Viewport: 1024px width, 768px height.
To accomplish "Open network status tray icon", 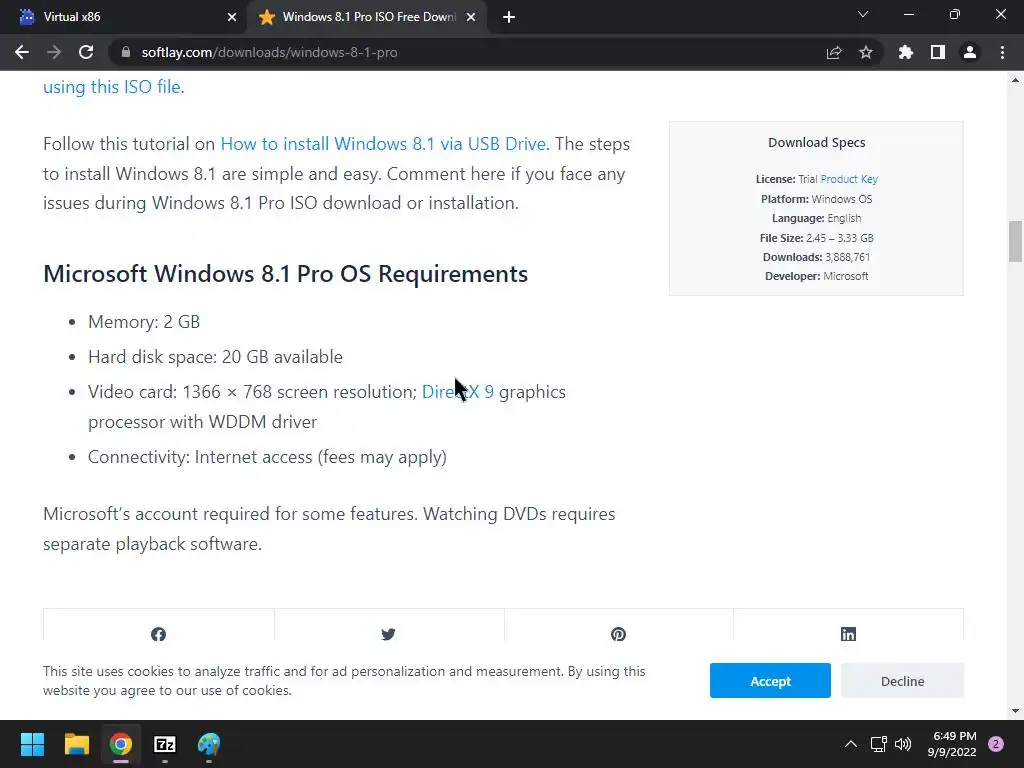I will click(878, 744).
